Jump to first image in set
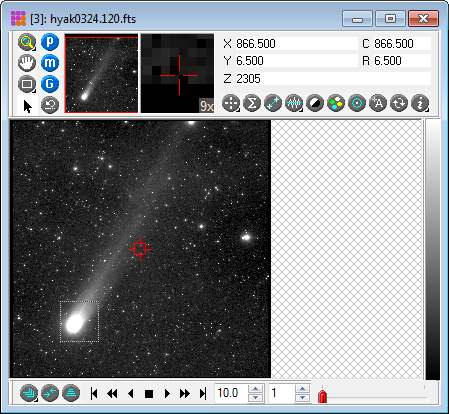Screen dimensions: 449x414 tap(94, 394)
